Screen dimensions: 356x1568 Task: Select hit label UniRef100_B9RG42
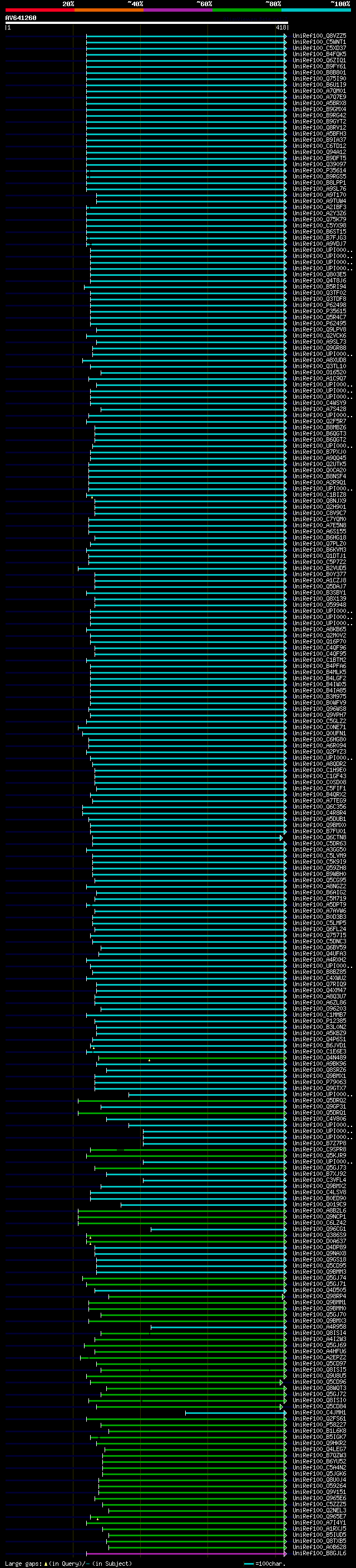click(x=319, y=116)
